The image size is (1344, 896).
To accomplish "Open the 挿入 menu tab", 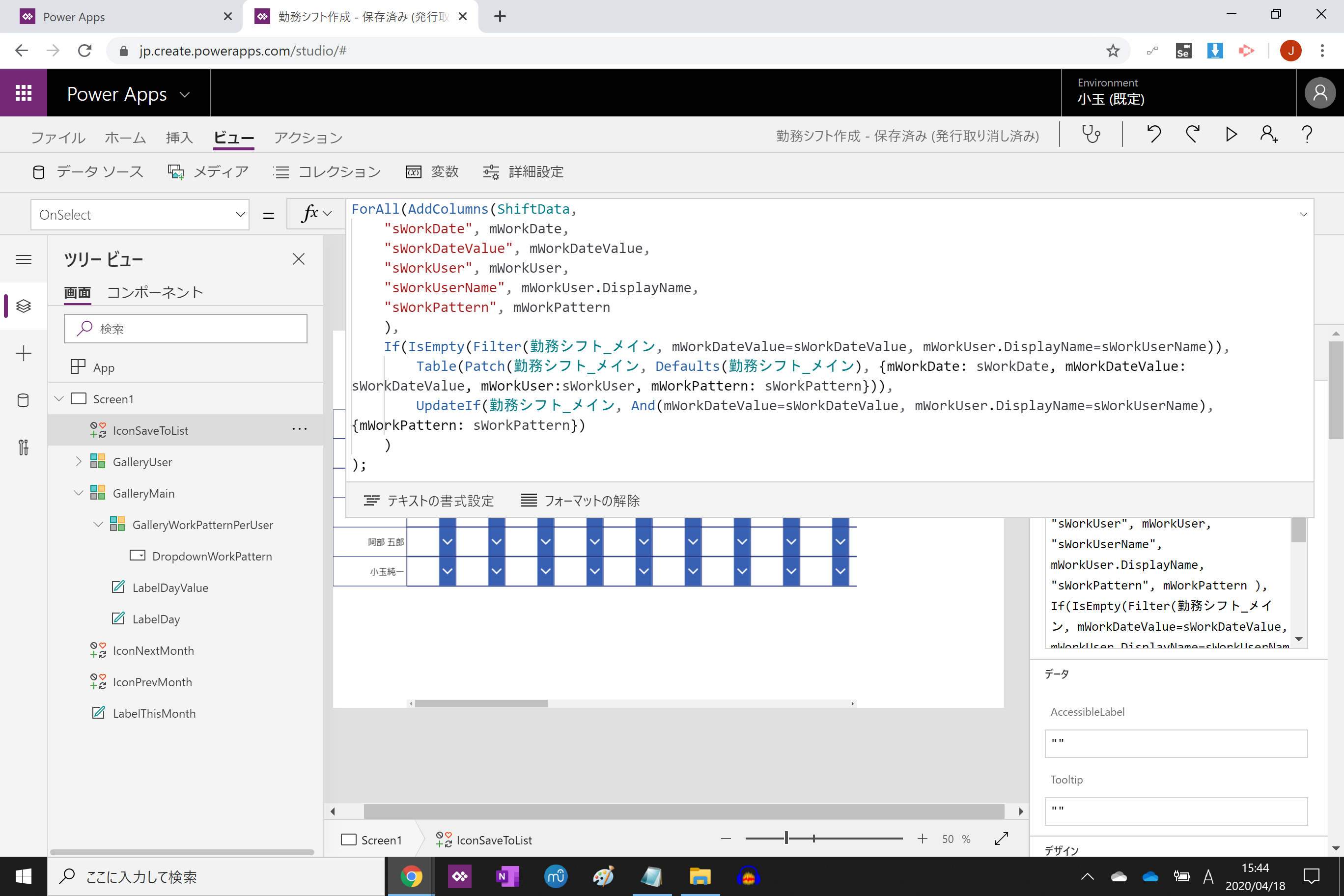I will (x=179, y=137).
